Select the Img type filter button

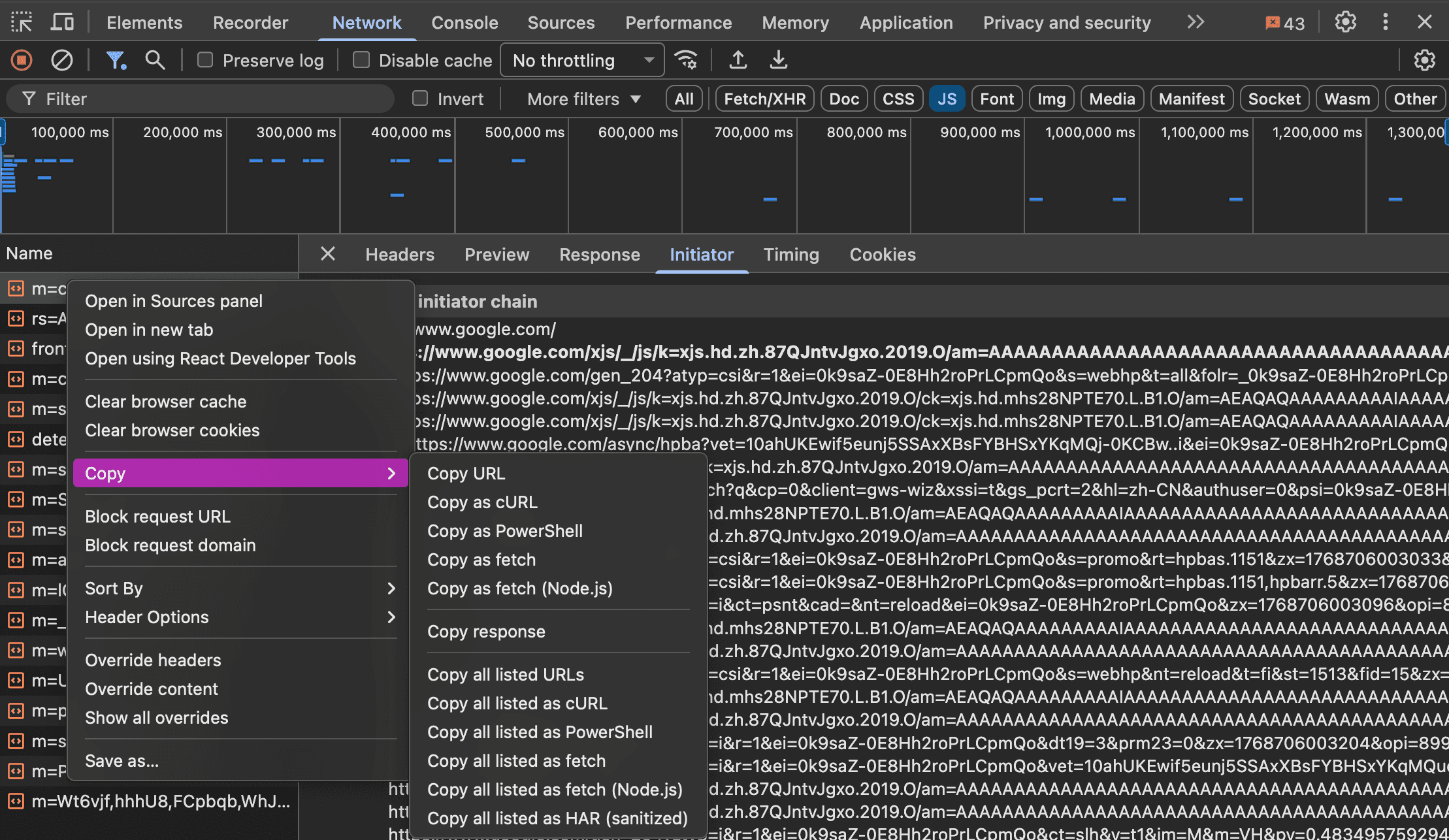[1051, 99]
